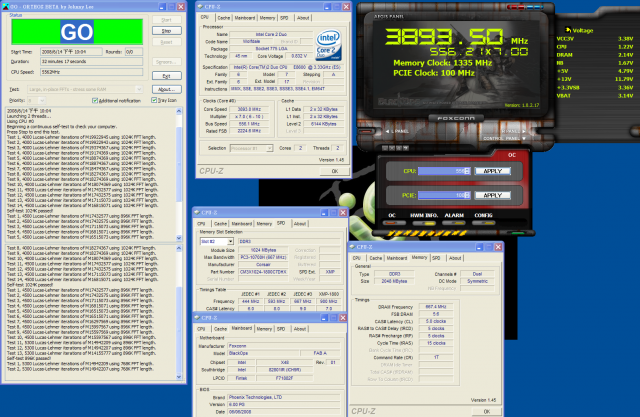640x417 pixels.
Task: Select the ALARM indicator button
Action: coord(454,223)
